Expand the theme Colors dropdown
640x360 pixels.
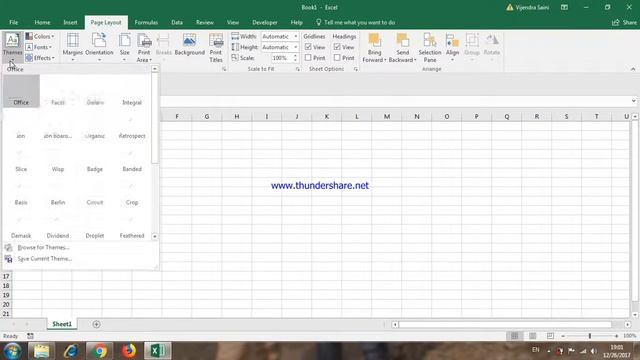(40, 36)
